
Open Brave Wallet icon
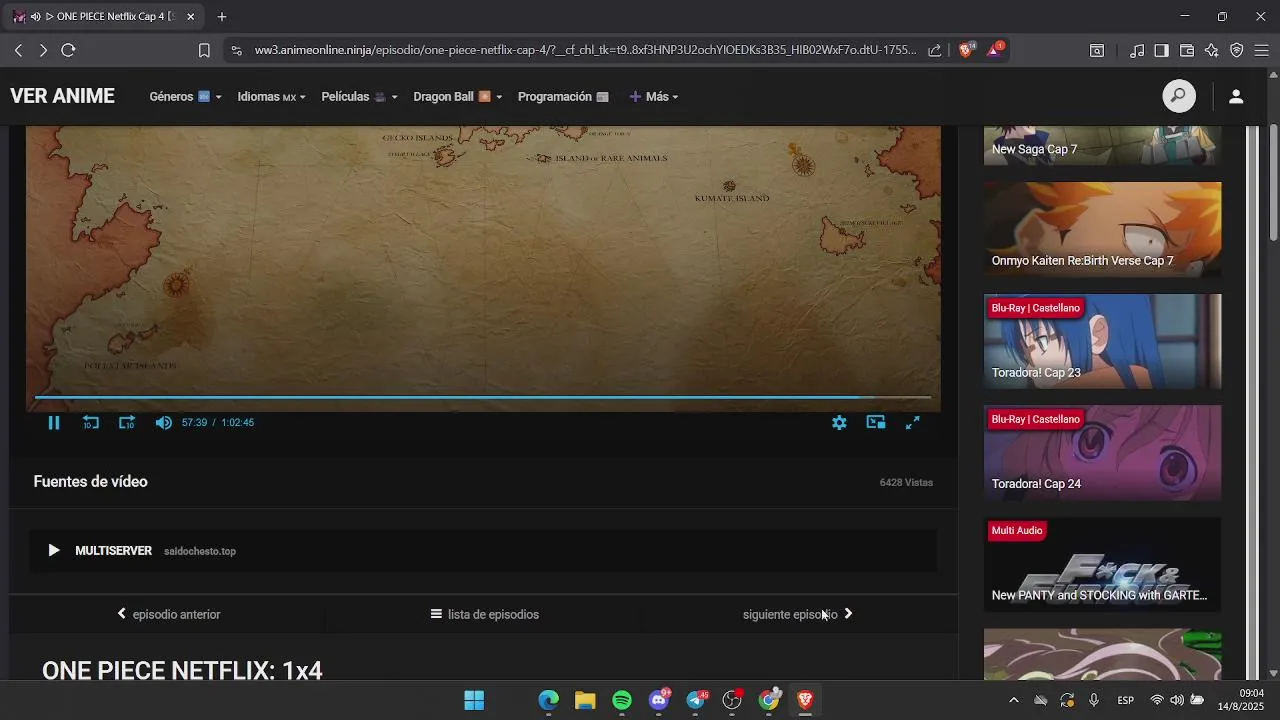pos(1187,50)
